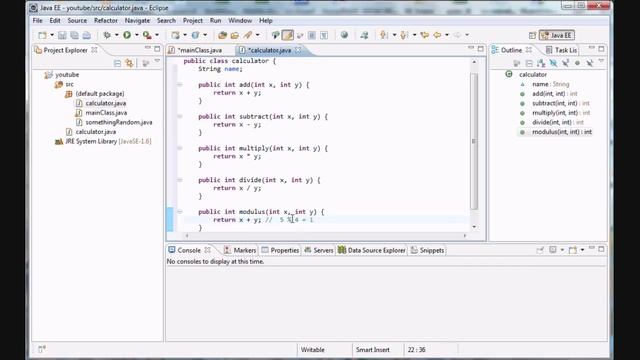Close the calculator.java editor tab

click(x=298, y=50)
